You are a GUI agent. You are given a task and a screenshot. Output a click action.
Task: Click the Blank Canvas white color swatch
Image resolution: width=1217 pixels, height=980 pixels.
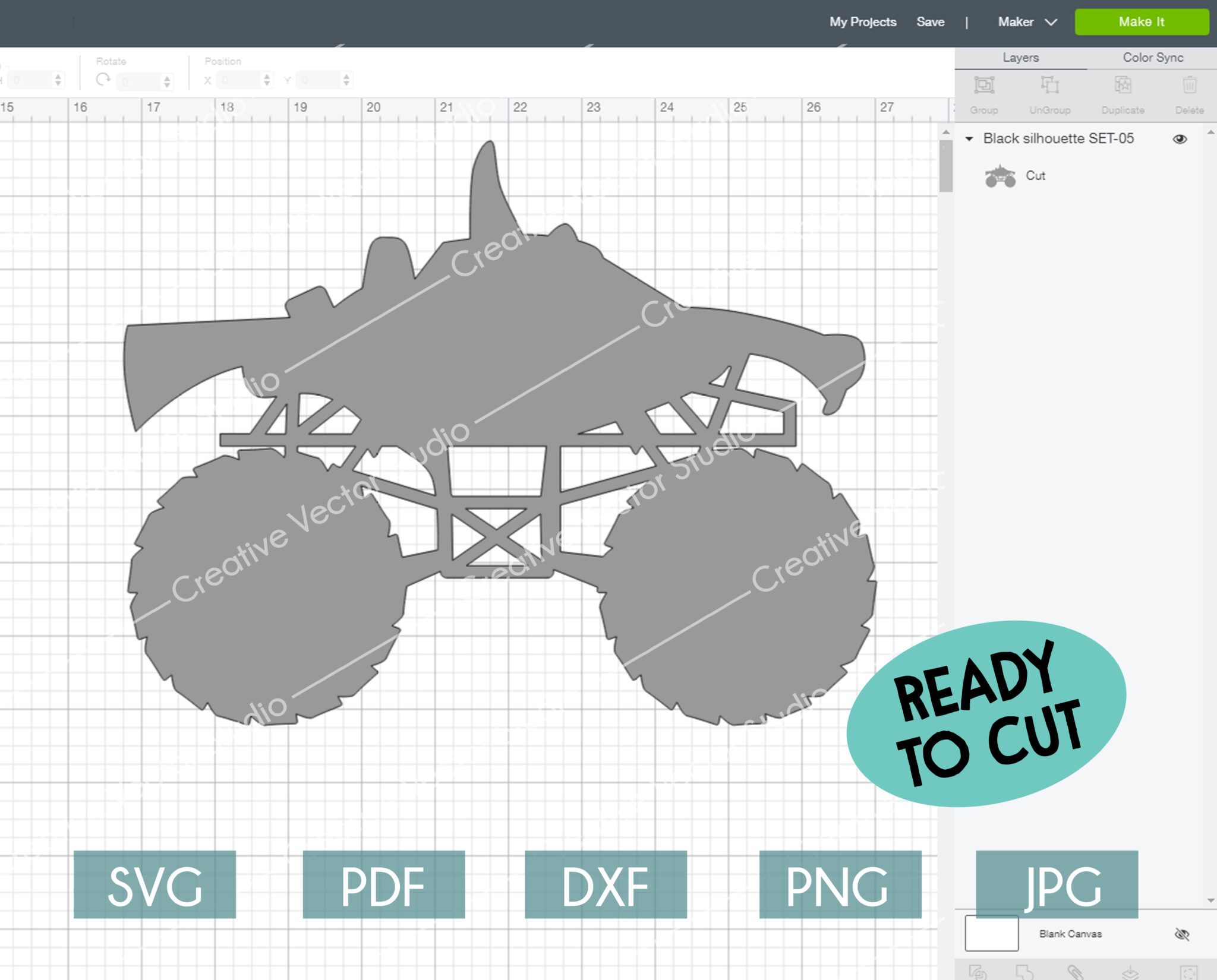pyautogui.click(x=991, y=933)
